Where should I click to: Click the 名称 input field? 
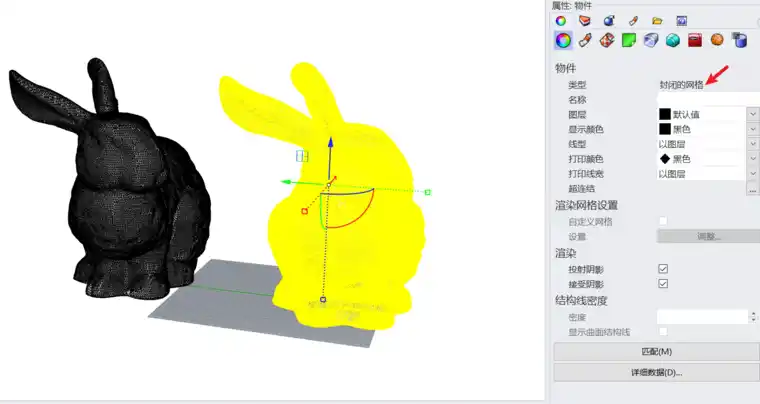point(708,99)
